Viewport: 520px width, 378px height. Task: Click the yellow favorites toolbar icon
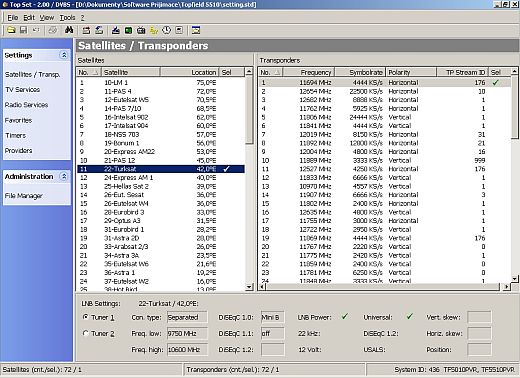154,30
